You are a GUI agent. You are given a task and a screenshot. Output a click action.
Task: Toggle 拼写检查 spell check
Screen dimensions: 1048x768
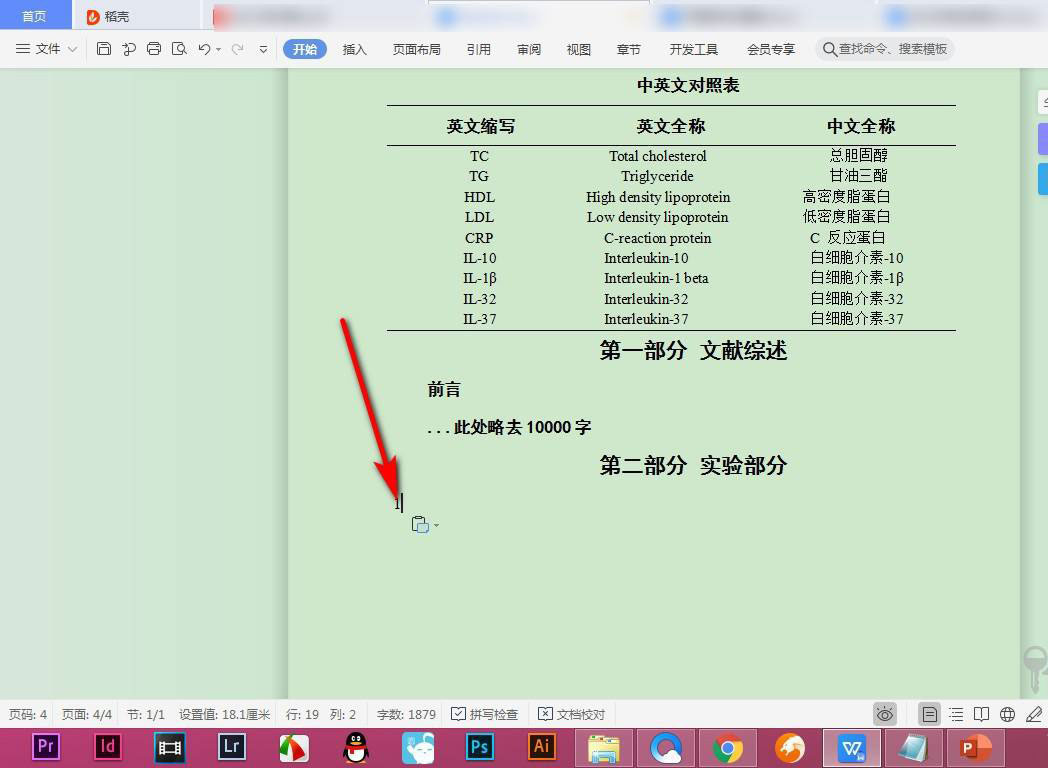485,714
